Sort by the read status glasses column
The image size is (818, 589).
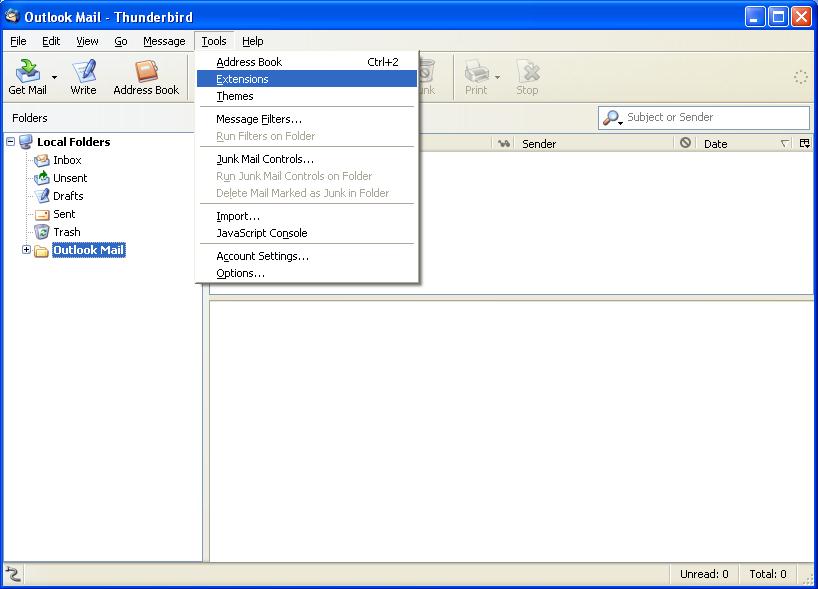[x=503, y=143]
